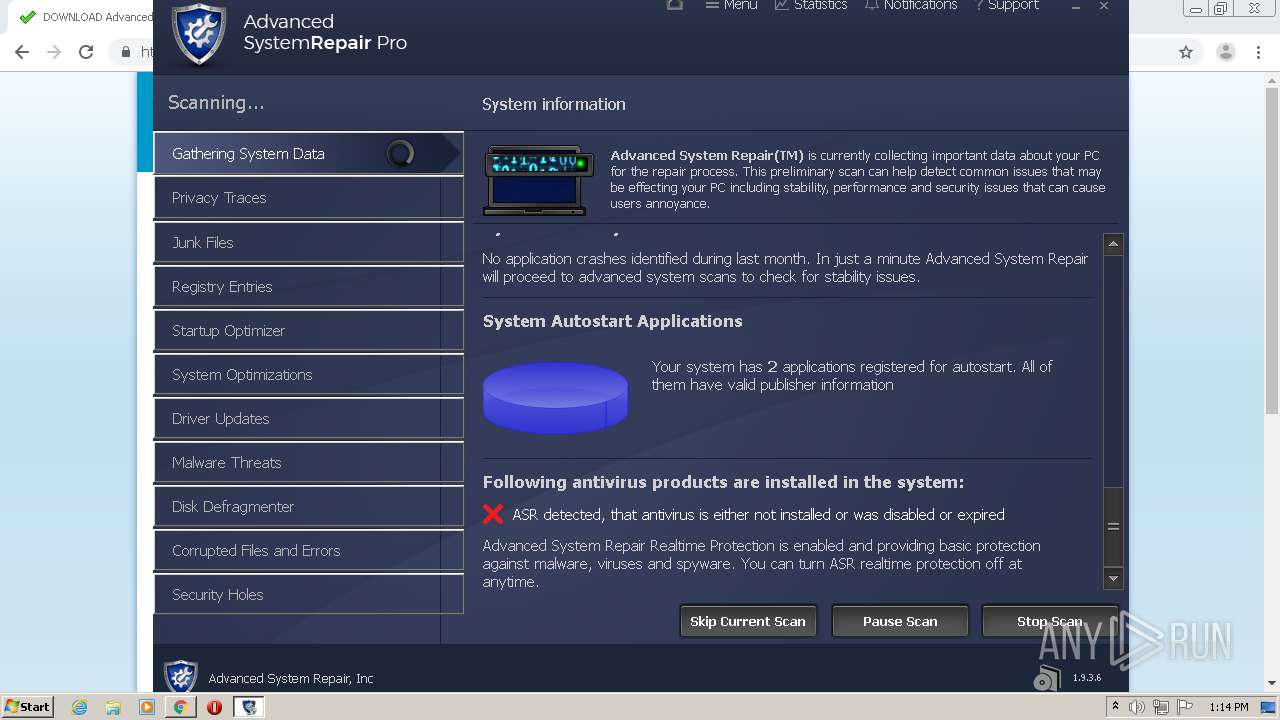This screenshot has height=720, width=1280.
Task: Select Registry Entries scan step
Action: 308,286
